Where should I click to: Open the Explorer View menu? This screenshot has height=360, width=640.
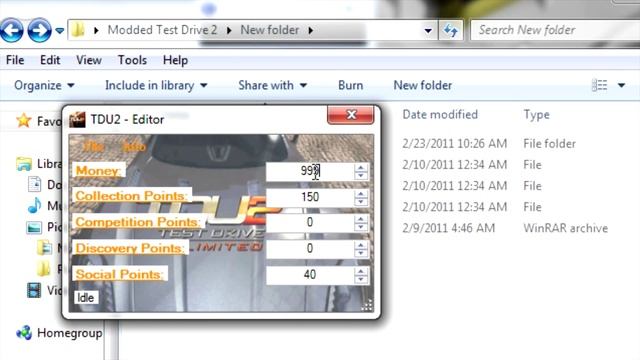pos(89,60)
